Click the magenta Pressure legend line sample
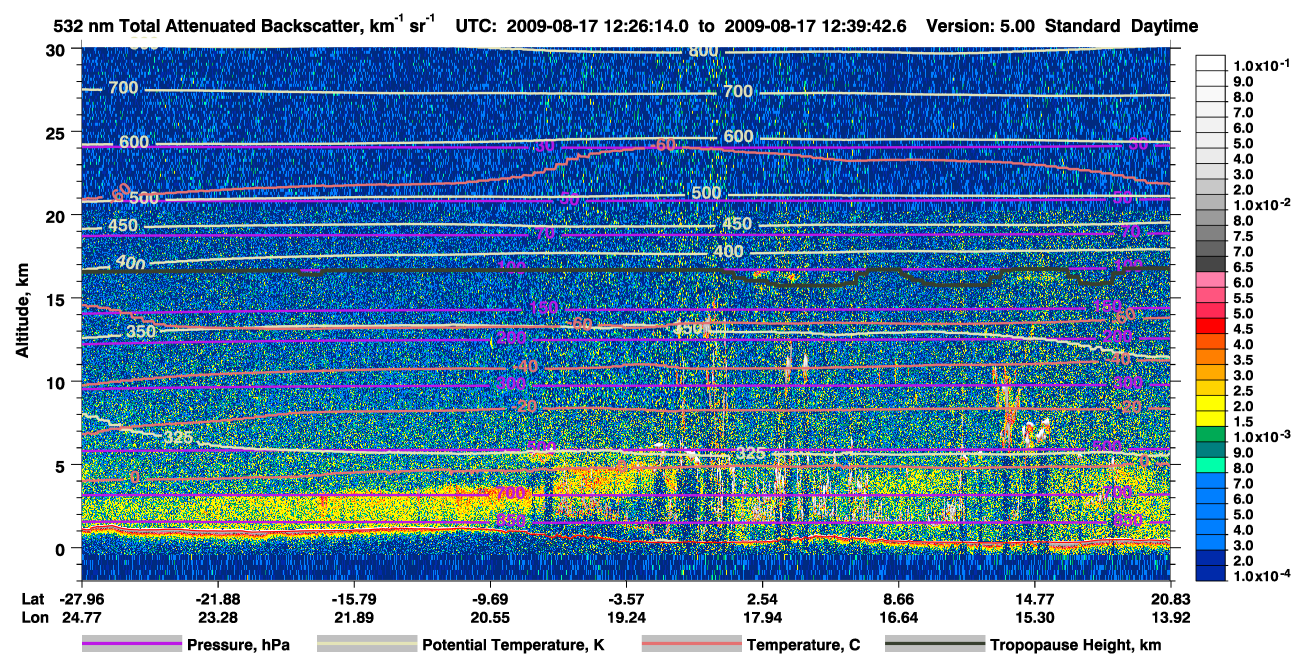 click(x=131, y=645)
